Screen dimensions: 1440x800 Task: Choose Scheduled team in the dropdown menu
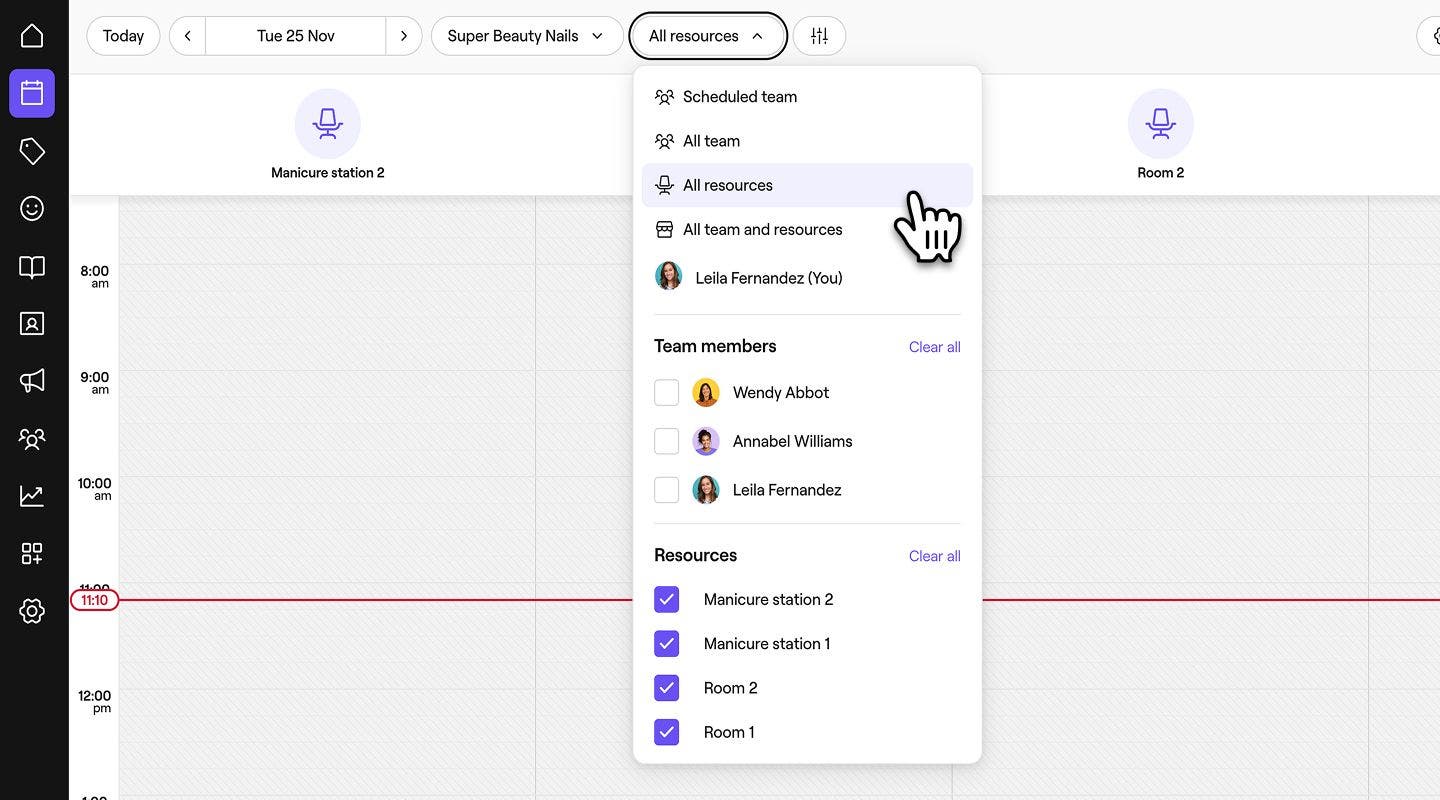[x=739, y=96]
